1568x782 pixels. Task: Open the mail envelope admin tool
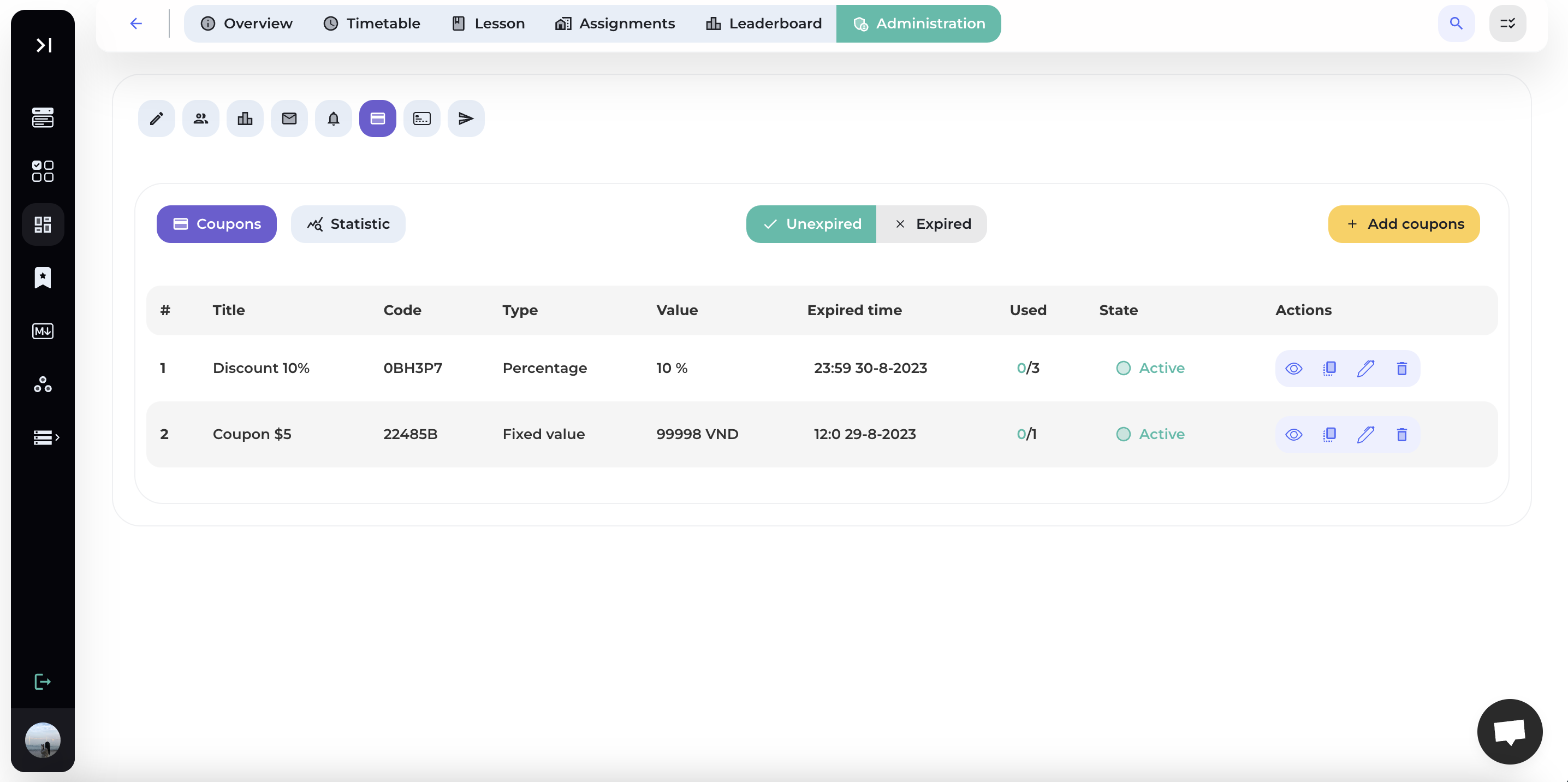pos(289,119)
